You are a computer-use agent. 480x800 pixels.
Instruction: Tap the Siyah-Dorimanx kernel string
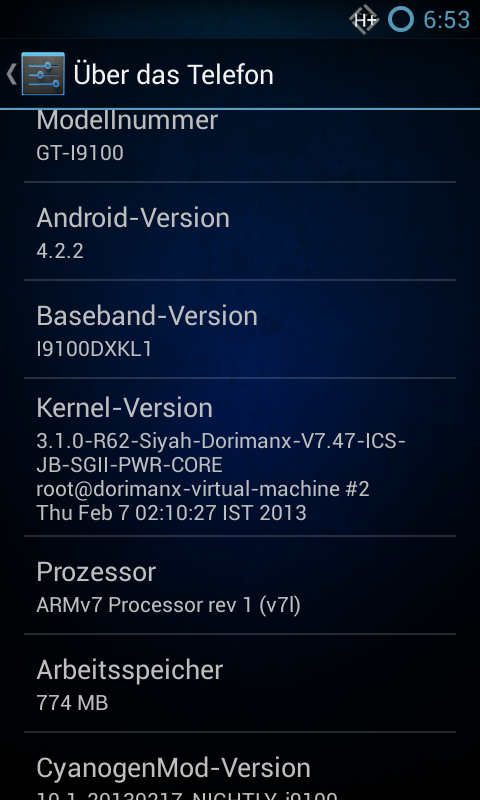point(221,453)
